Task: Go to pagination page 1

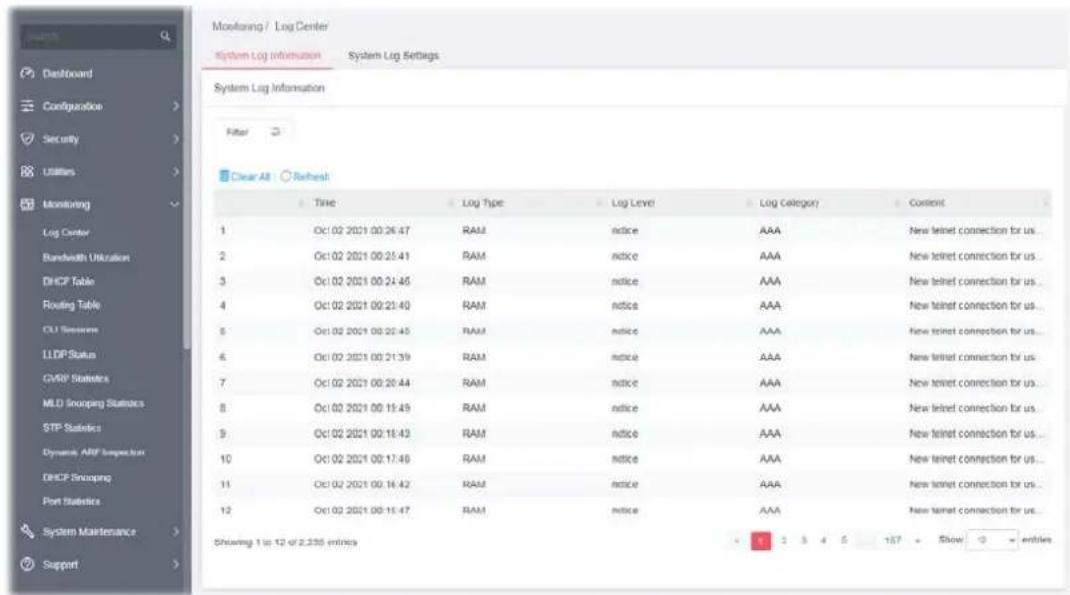Action: pyautogui.click(x=760, y=540)
